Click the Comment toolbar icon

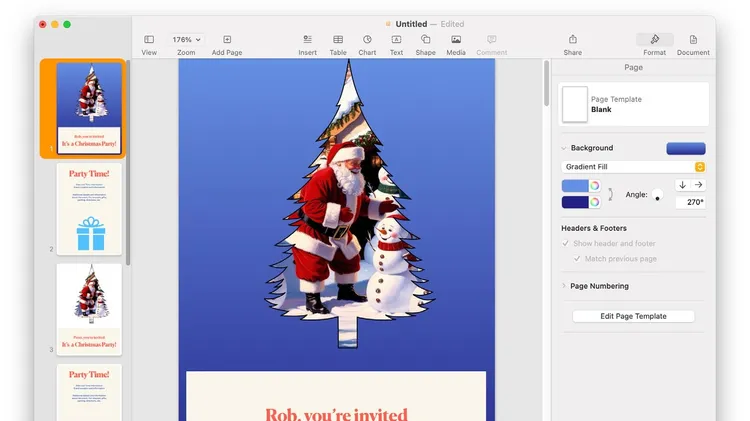491,39
